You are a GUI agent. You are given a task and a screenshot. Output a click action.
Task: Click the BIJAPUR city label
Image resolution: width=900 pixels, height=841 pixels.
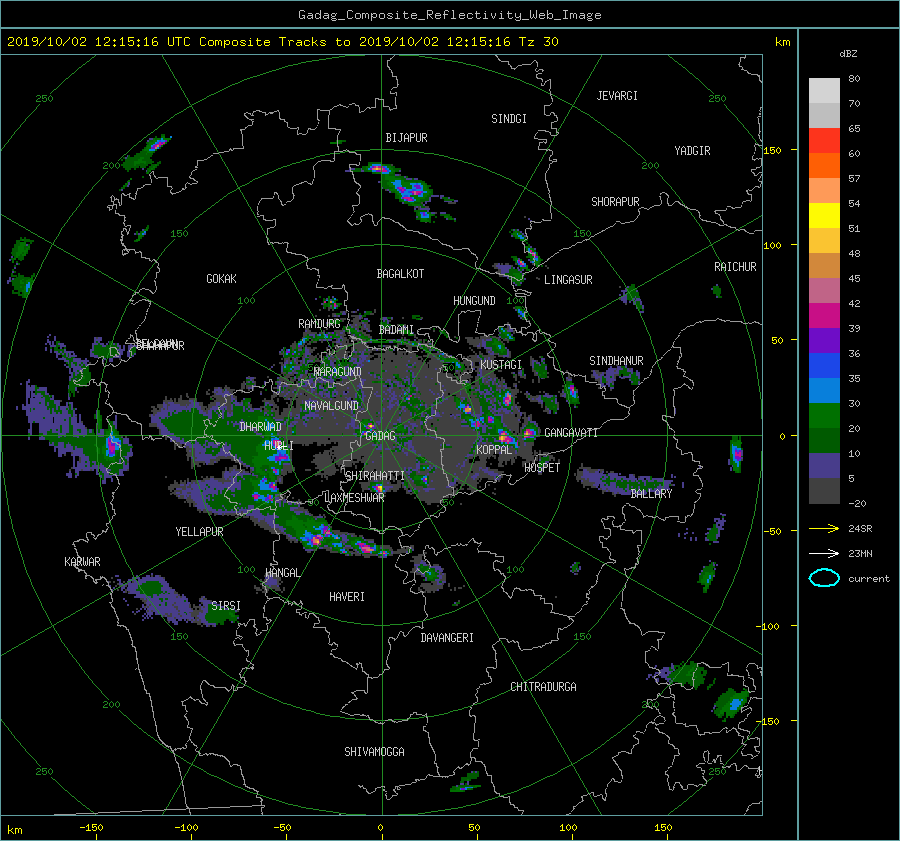406,138
